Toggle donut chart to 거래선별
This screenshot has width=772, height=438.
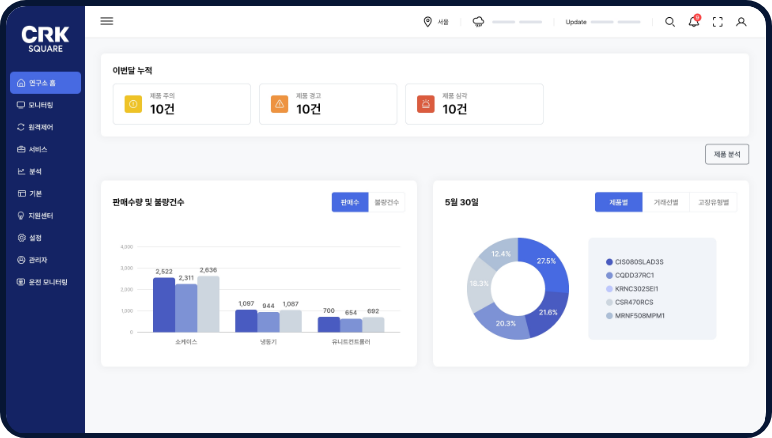point(666,202)
